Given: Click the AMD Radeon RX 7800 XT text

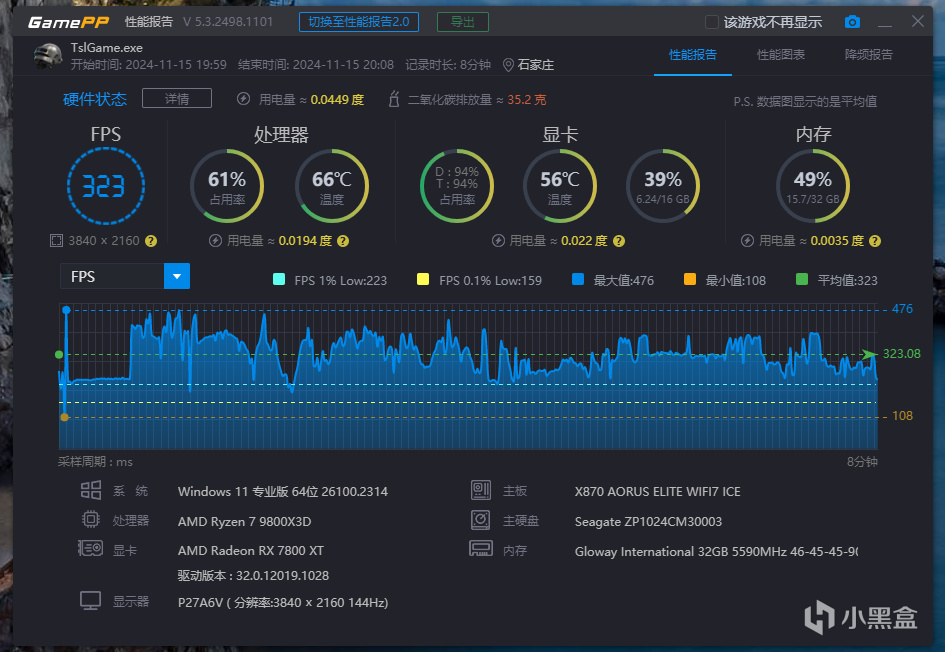Looking at the screenshot, I should pos(251,551).
